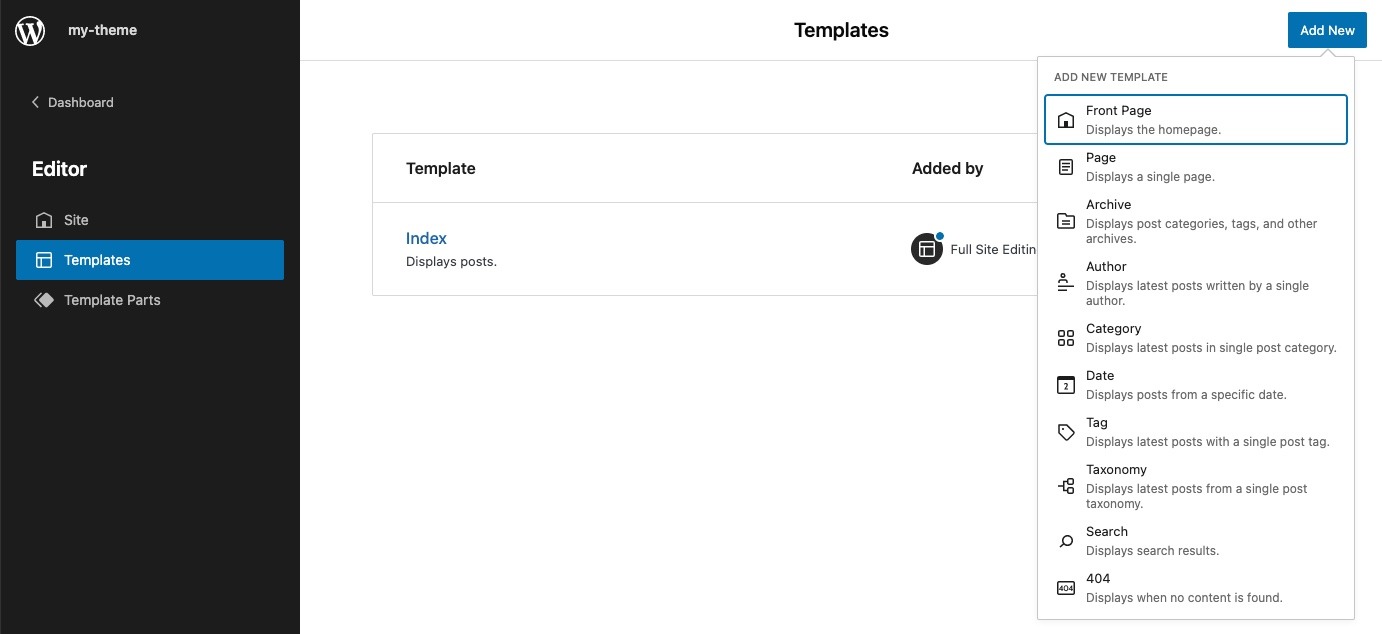Click the calendar icon next to Date

[1065, 384]
